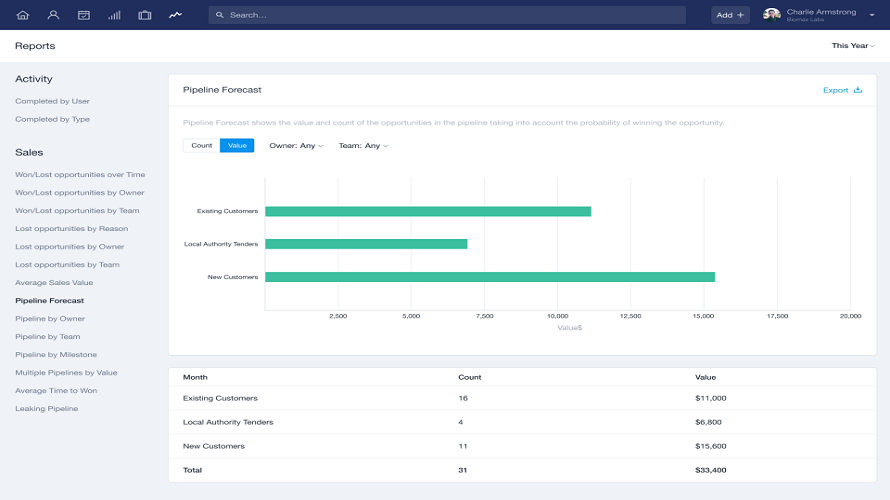Open the Pipeline by Owner report
The image size is (890, 500).
(50, 319)
